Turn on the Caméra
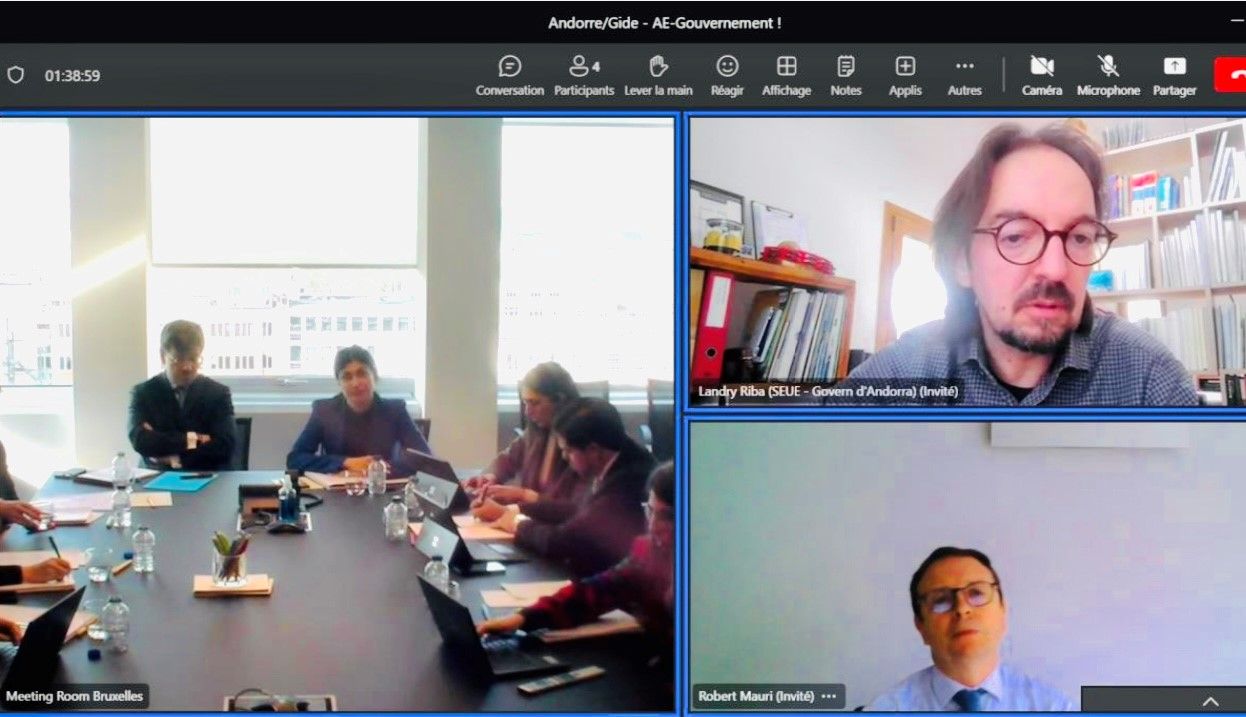 1041,76
